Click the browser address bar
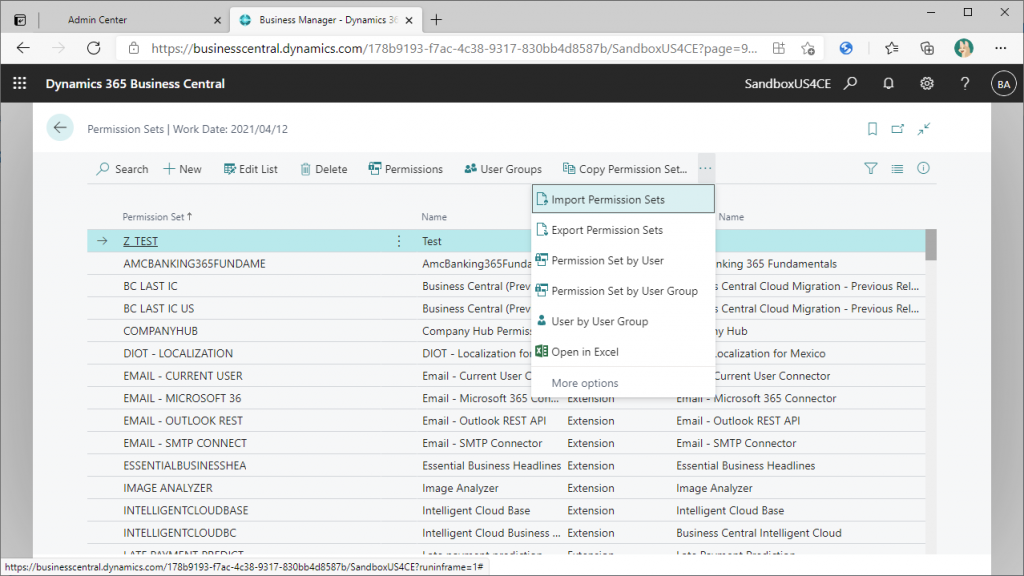The image size is (1024, 576). (454, 48)
